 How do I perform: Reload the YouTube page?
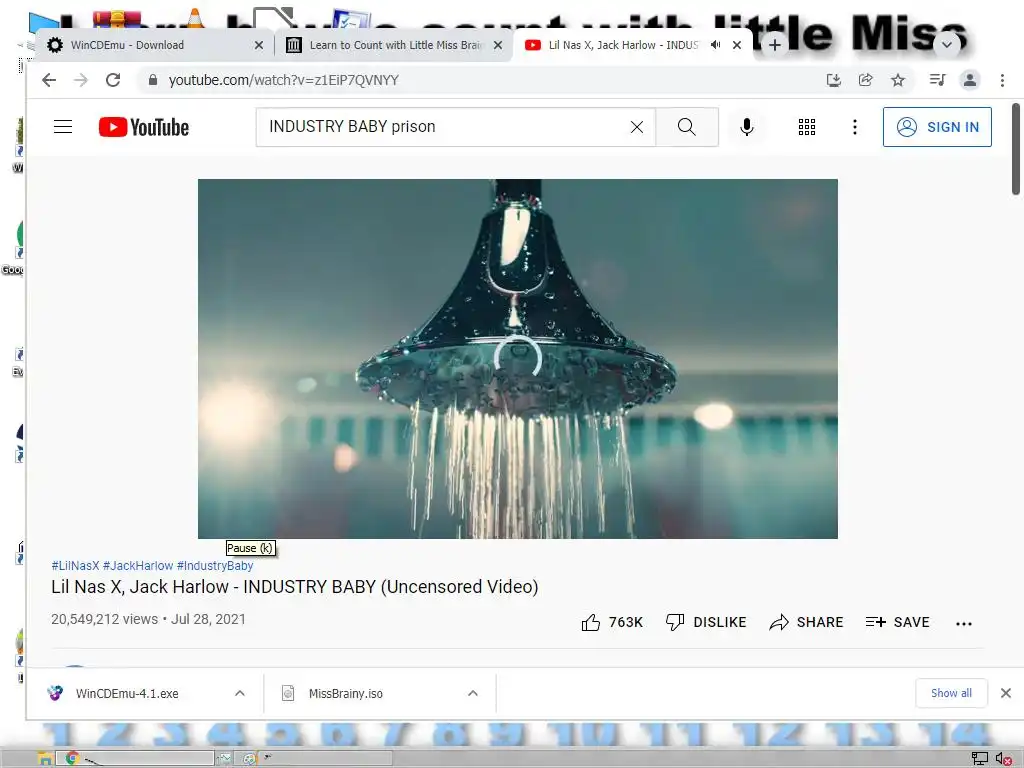click(x=113, y=80)
